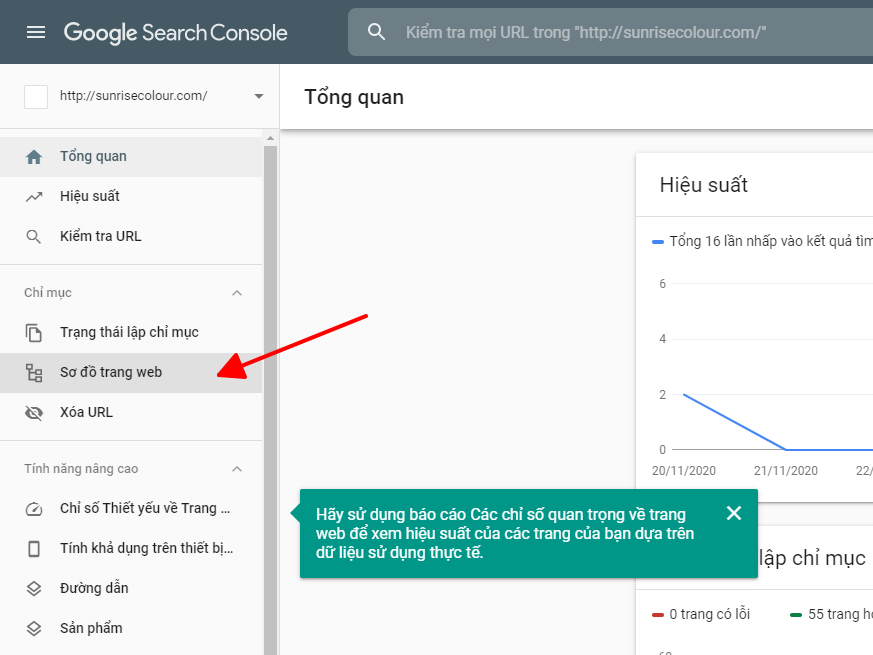Click the sidebar scrollbar up arrow
Screen dimensions: 873x655
click(x=271, y=138)
